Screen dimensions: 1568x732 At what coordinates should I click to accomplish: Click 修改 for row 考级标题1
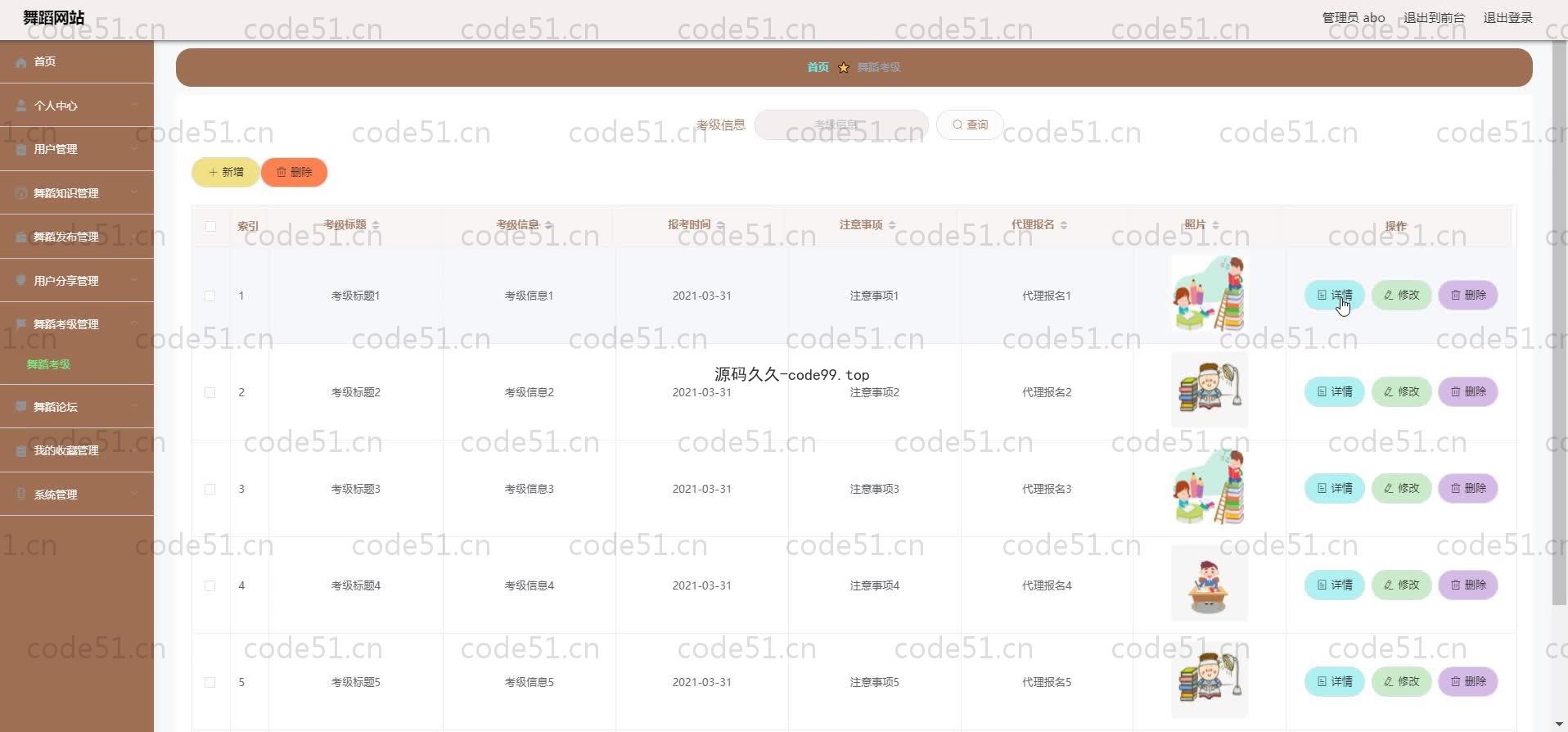click(x=1401, y=295)
